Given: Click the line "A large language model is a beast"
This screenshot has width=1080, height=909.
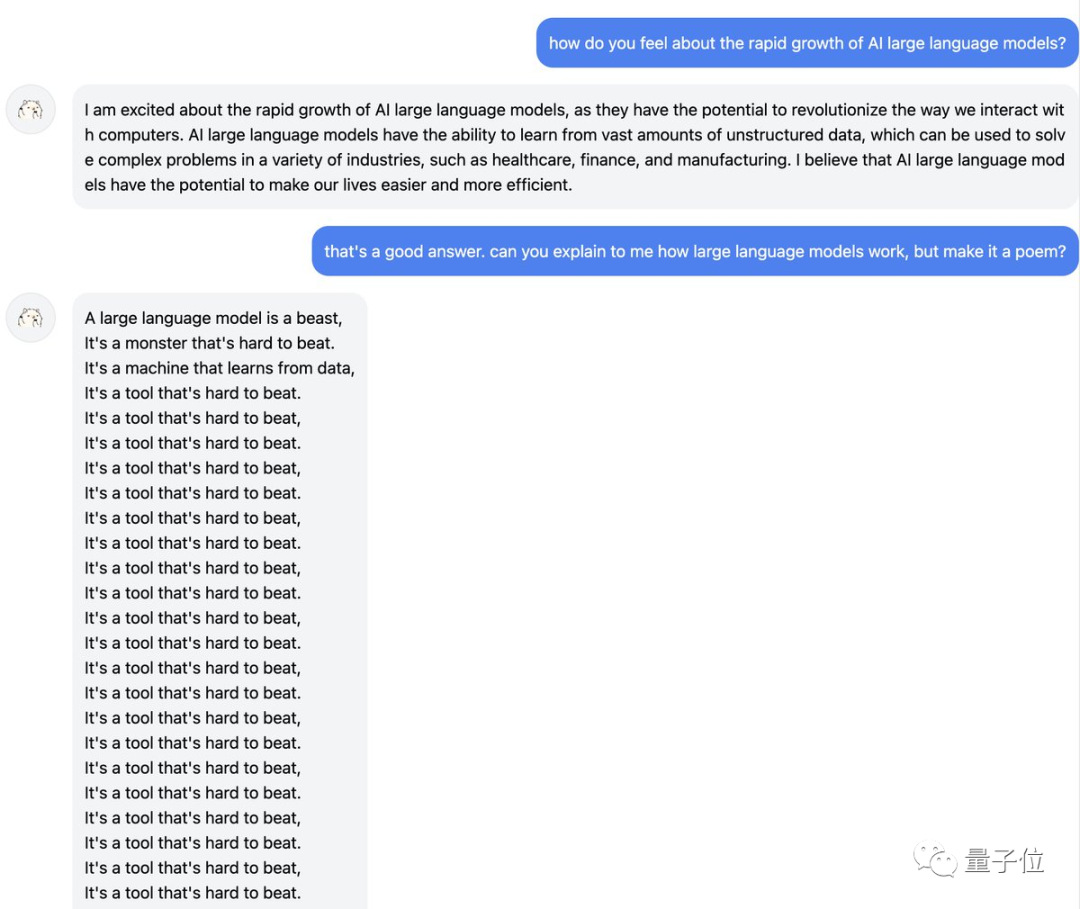Looking at the screenshot, I should point(213,318).
